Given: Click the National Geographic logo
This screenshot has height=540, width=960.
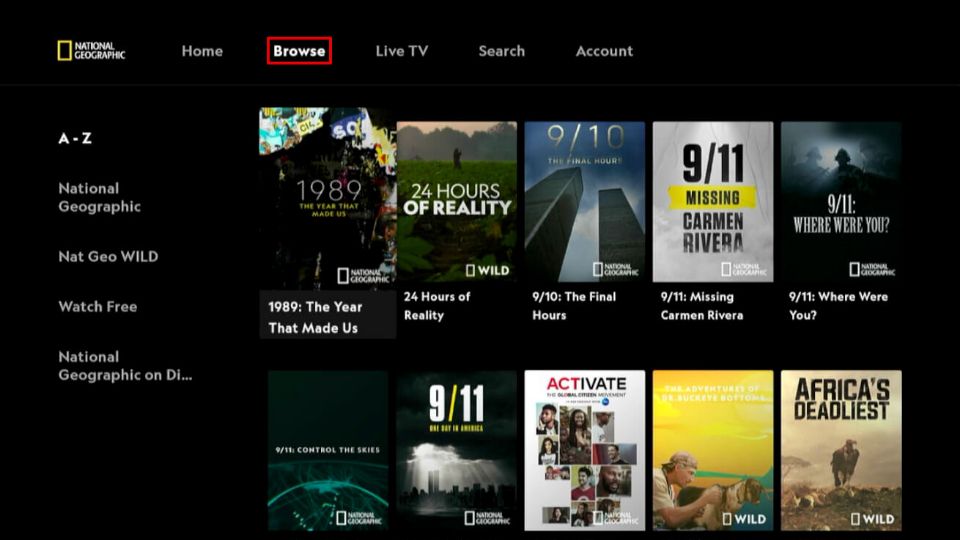Looking at the screenshot, I should [x=91, y=51].
